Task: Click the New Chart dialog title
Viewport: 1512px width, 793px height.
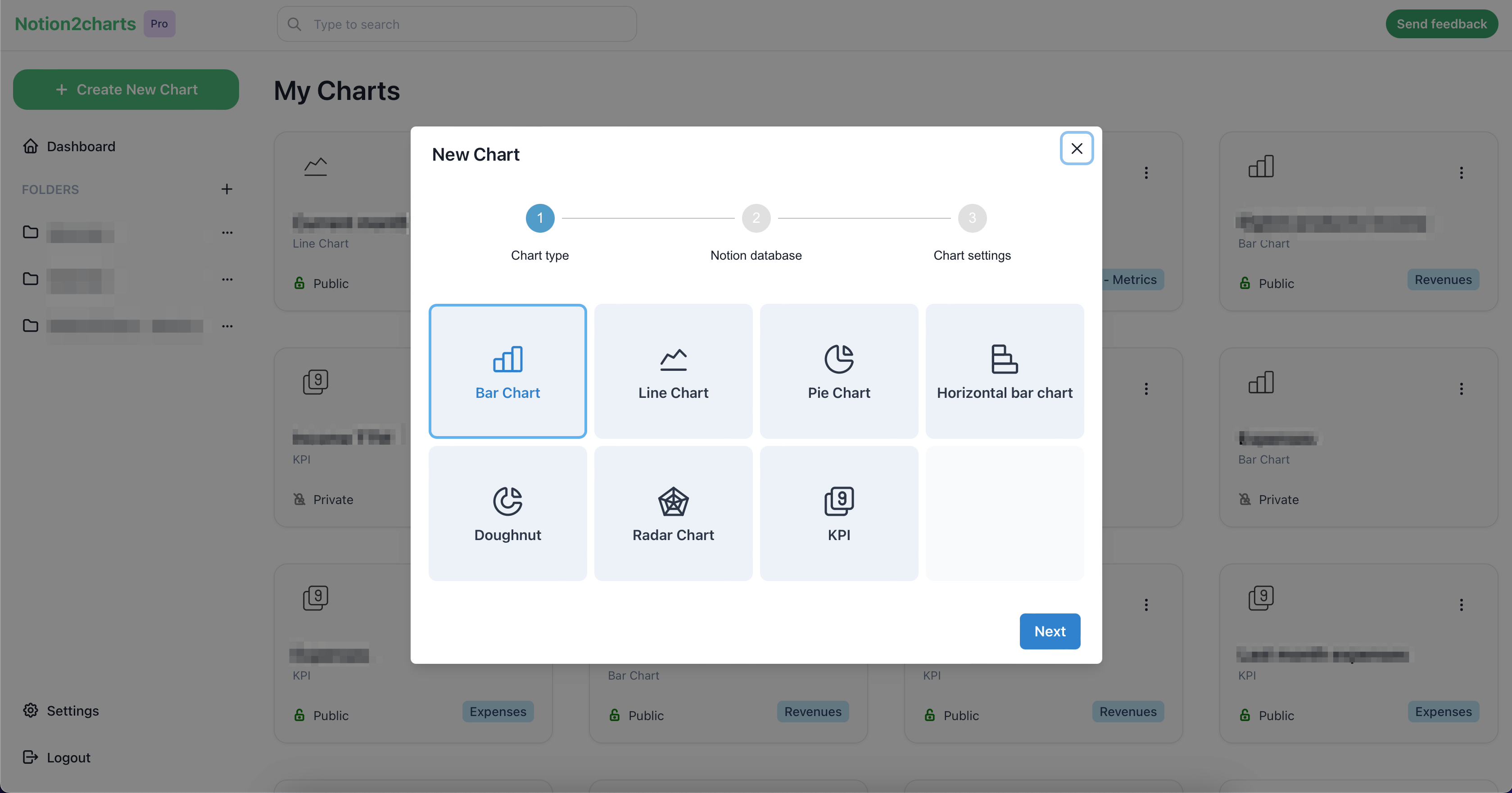Action: point(475,154)
